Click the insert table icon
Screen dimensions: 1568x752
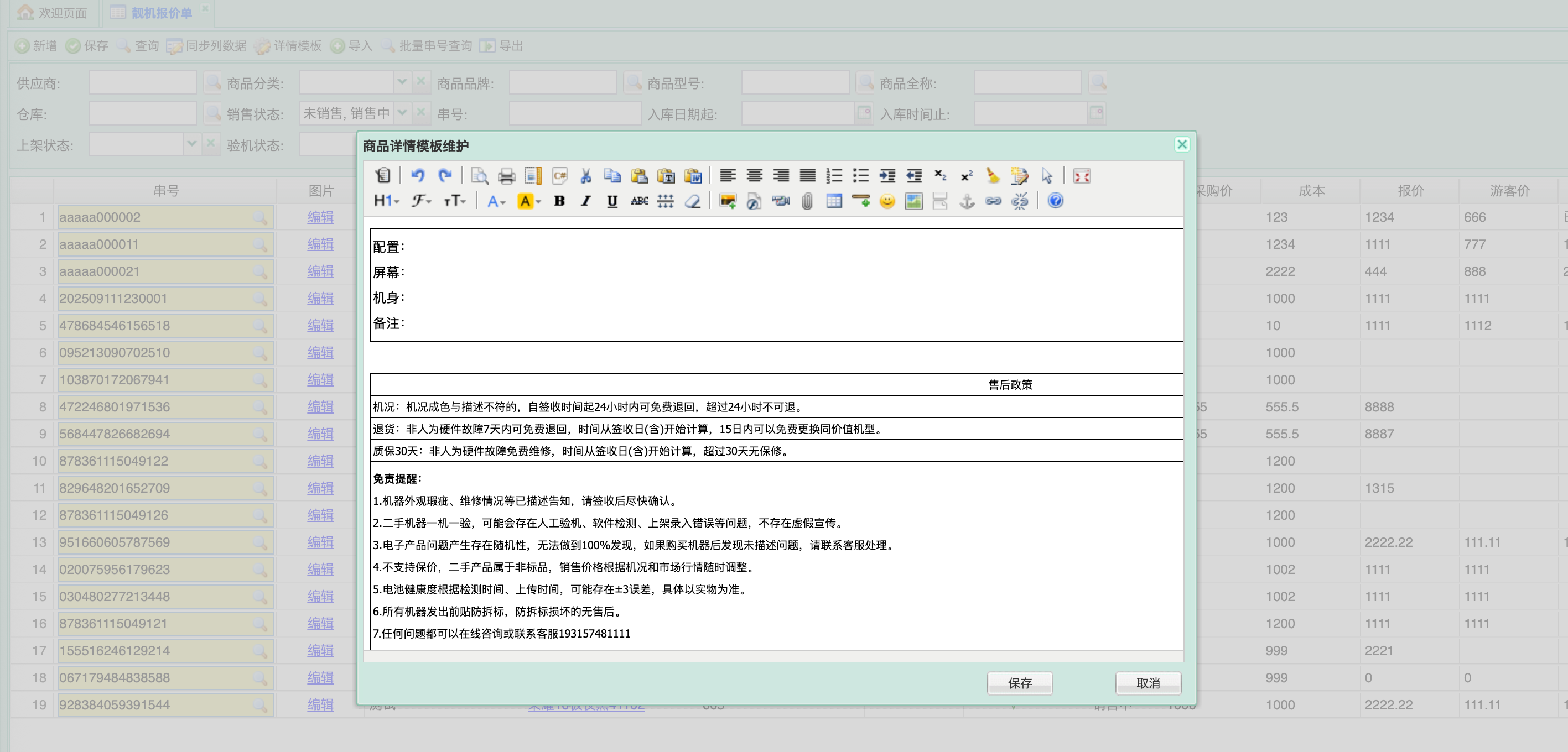click(x=834, y=201)
